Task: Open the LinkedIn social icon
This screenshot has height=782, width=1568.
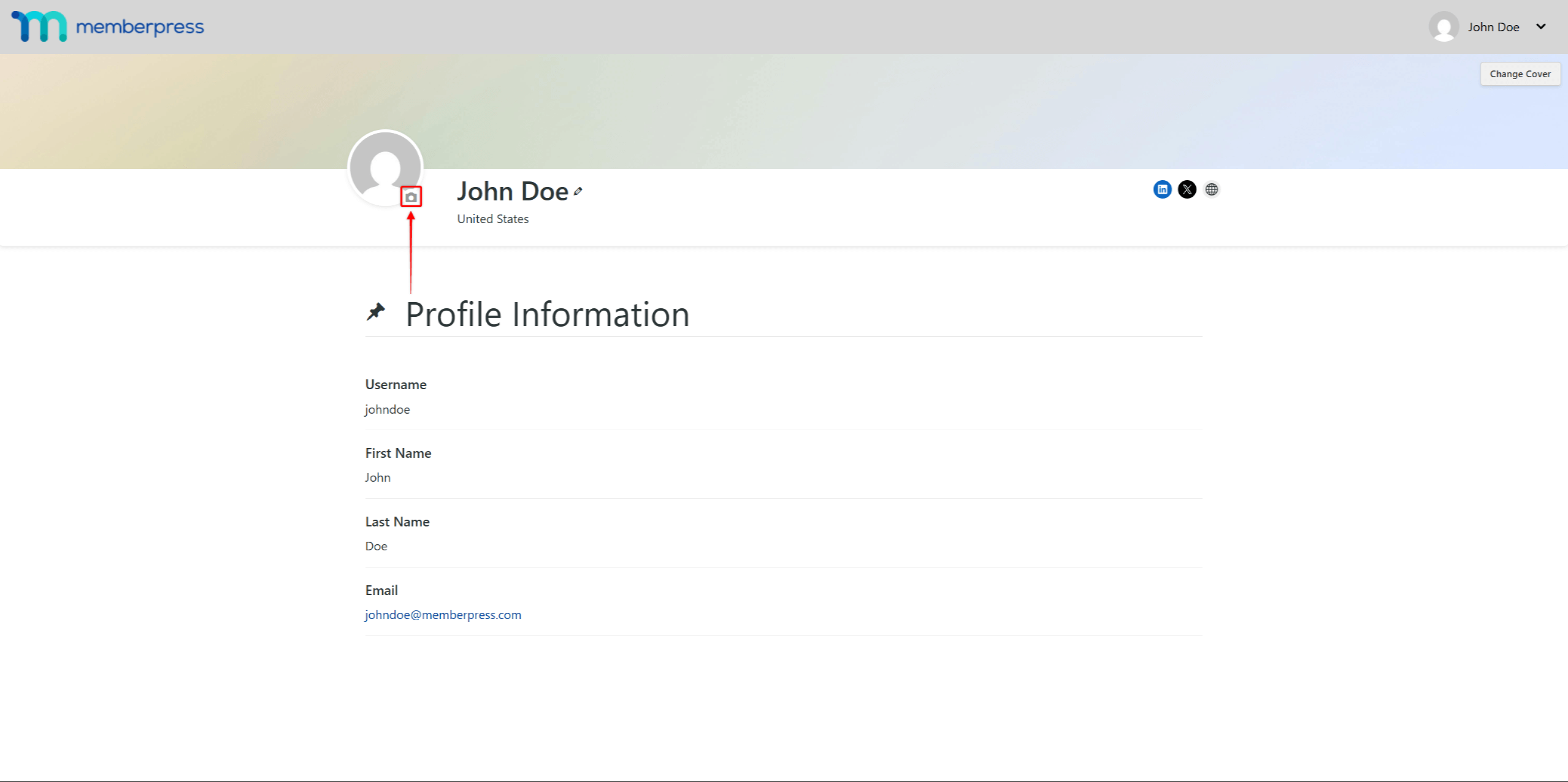Action: point(1162,189)
